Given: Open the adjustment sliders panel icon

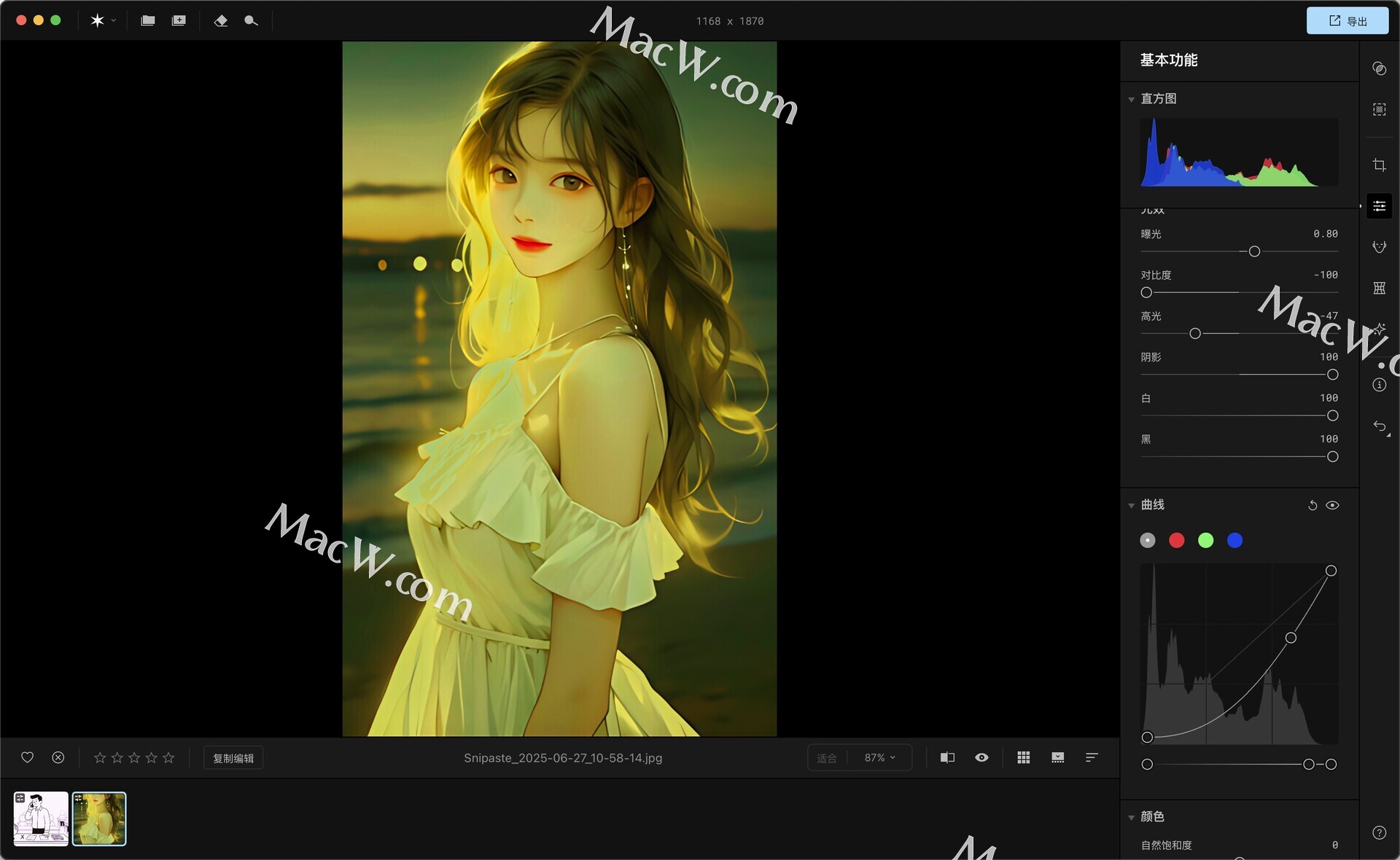Looking at the screenshot, I should click(1379, 206).
